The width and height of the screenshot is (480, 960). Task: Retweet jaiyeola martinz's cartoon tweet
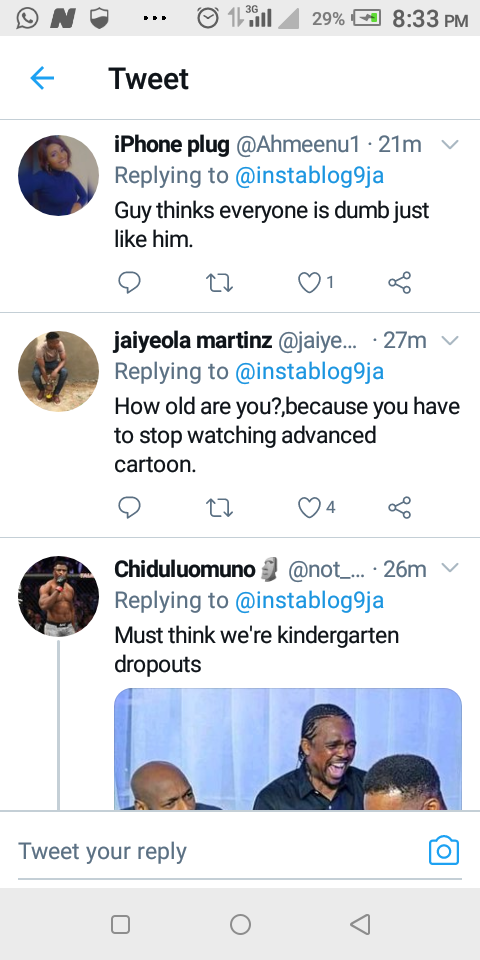219,508
